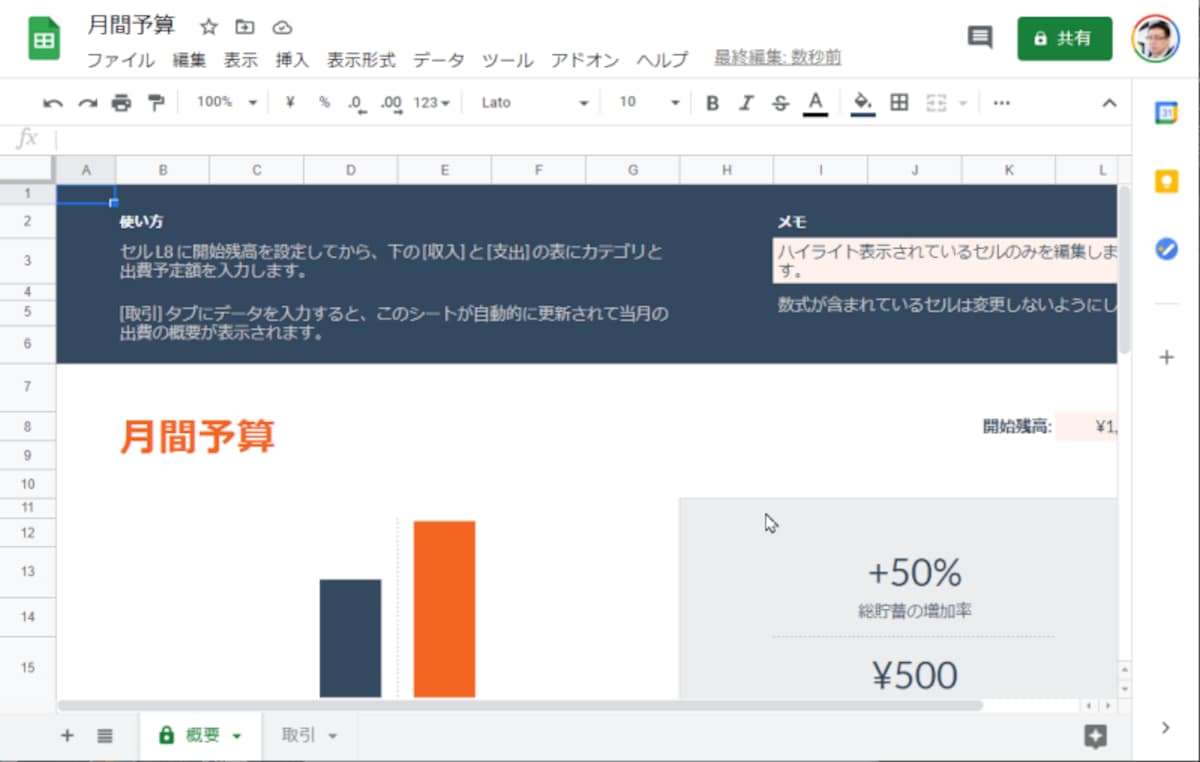Toggle bold formatting
Viewport: 1200px width, 762px height.
pos(712,102)
